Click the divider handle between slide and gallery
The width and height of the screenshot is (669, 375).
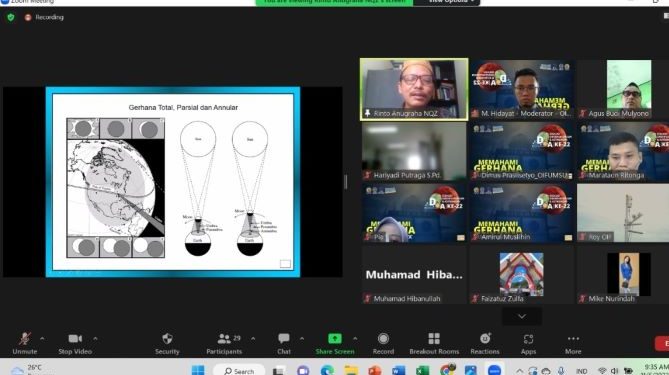pyautogui.click(x=346, y=182)
